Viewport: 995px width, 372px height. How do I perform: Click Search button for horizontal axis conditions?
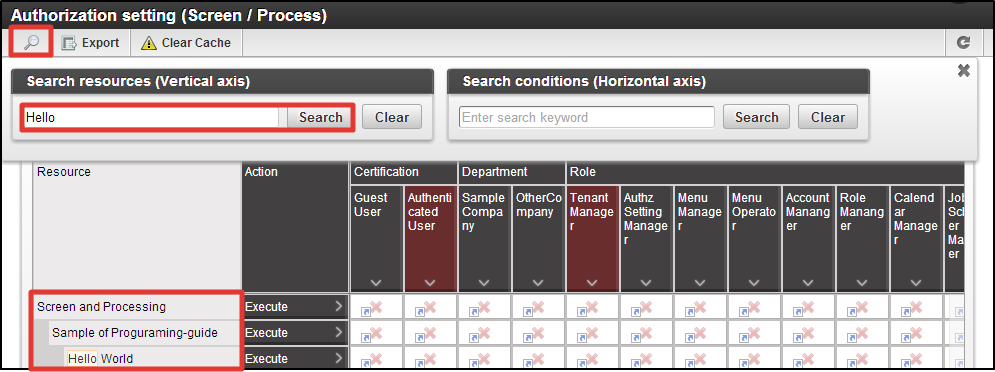756,117
